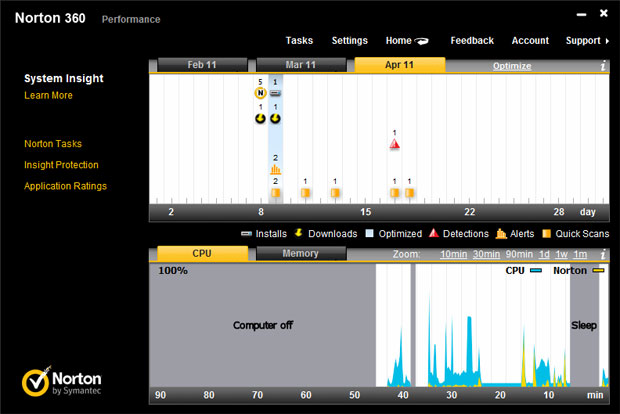Open the Feedback page
This screenshot has width=620, height=414.
tap(472, 40)
